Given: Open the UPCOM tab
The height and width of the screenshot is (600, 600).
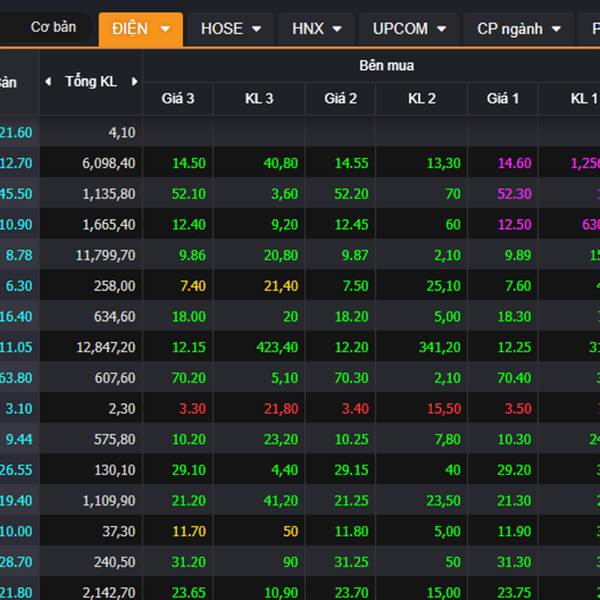Looking at the screenshot, I should point(409,29).
